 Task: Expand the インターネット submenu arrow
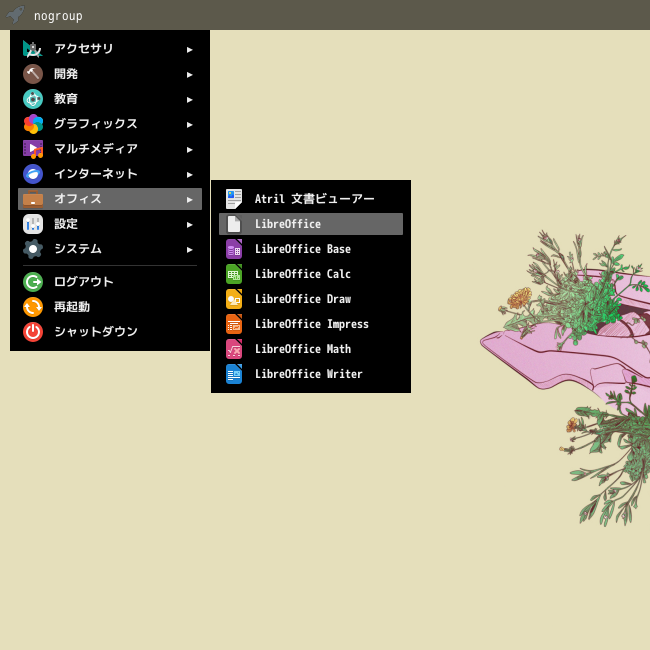189,175
